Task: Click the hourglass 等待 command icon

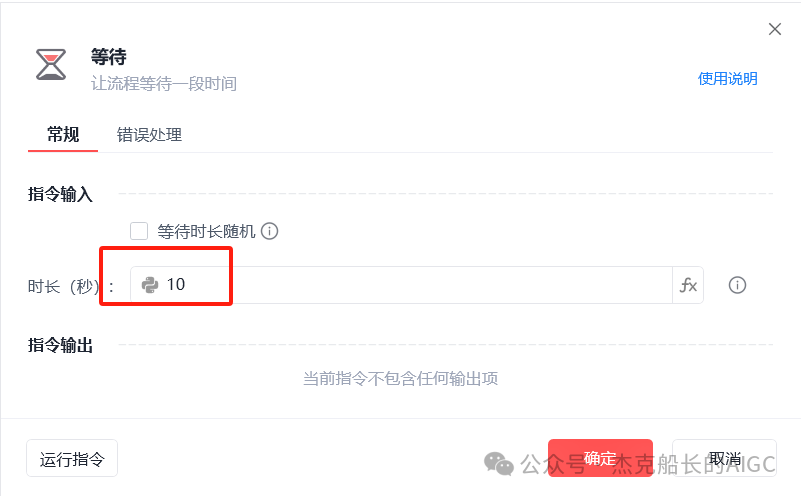Action: (x=51, y=64)
